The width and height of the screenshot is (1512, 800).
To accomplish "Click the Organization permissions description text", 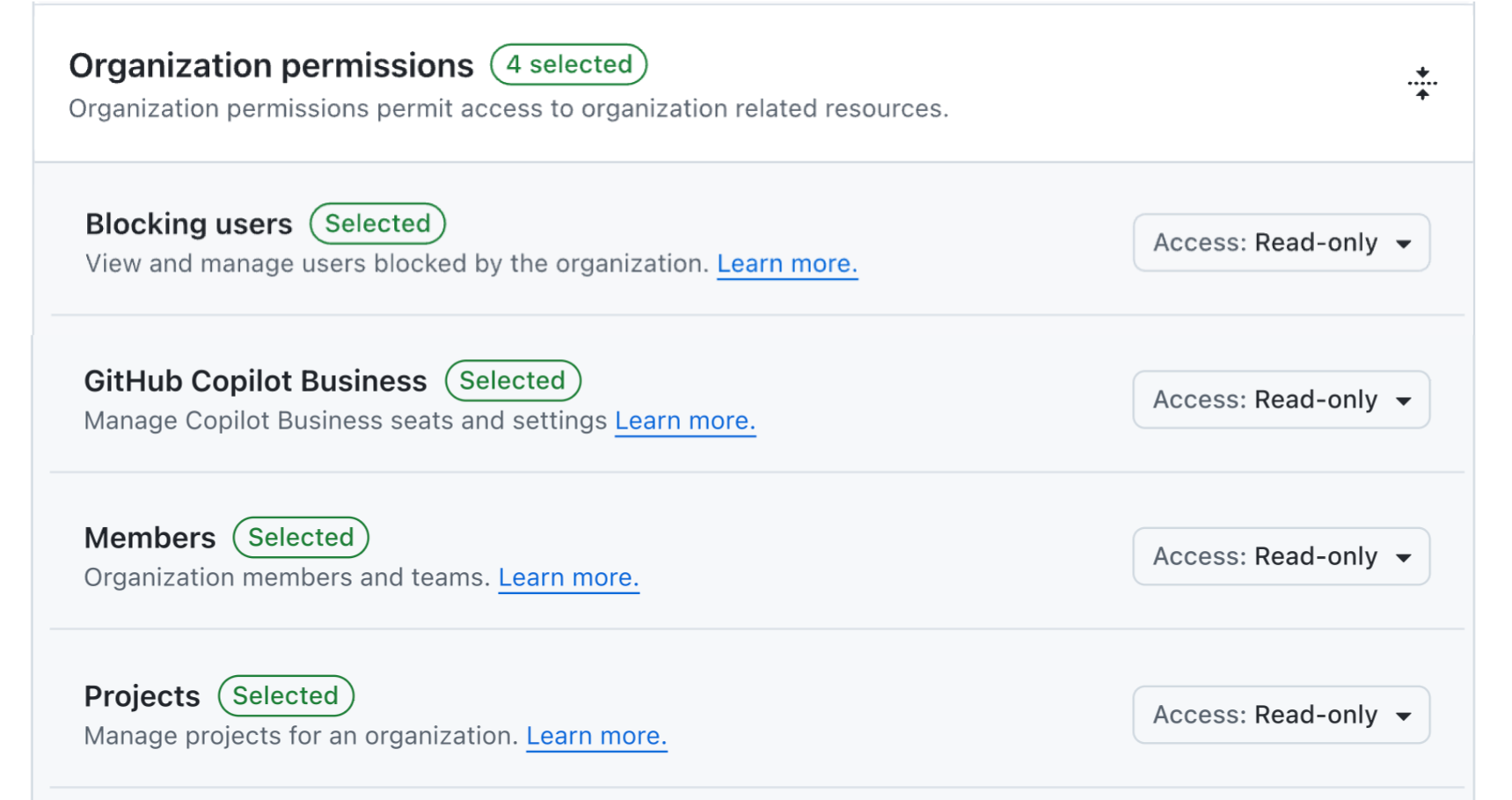I will 508,109.
